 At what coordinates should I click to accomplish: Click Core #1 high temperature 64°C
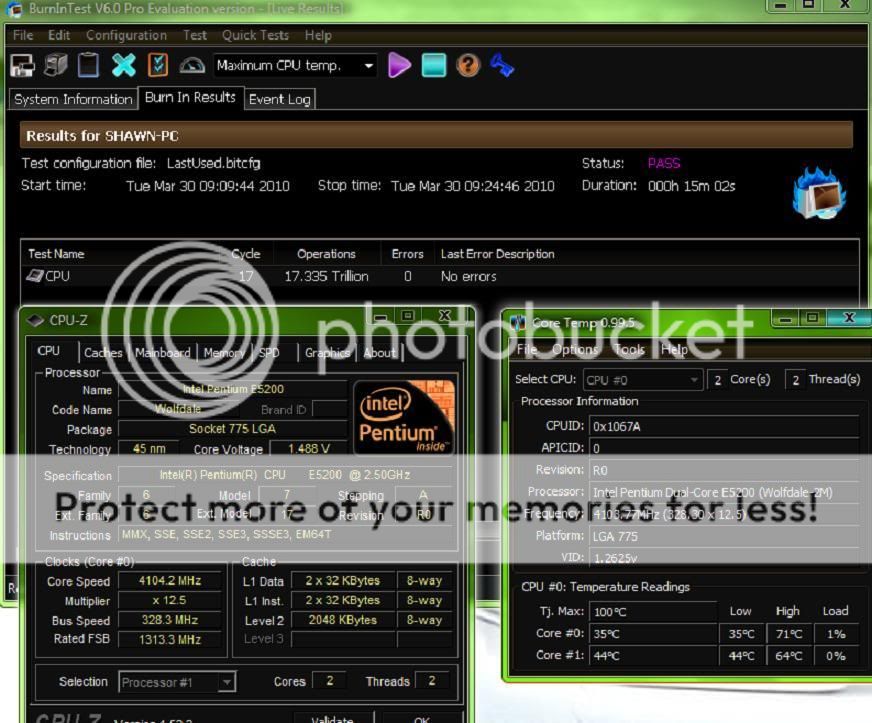coord(789,656)
